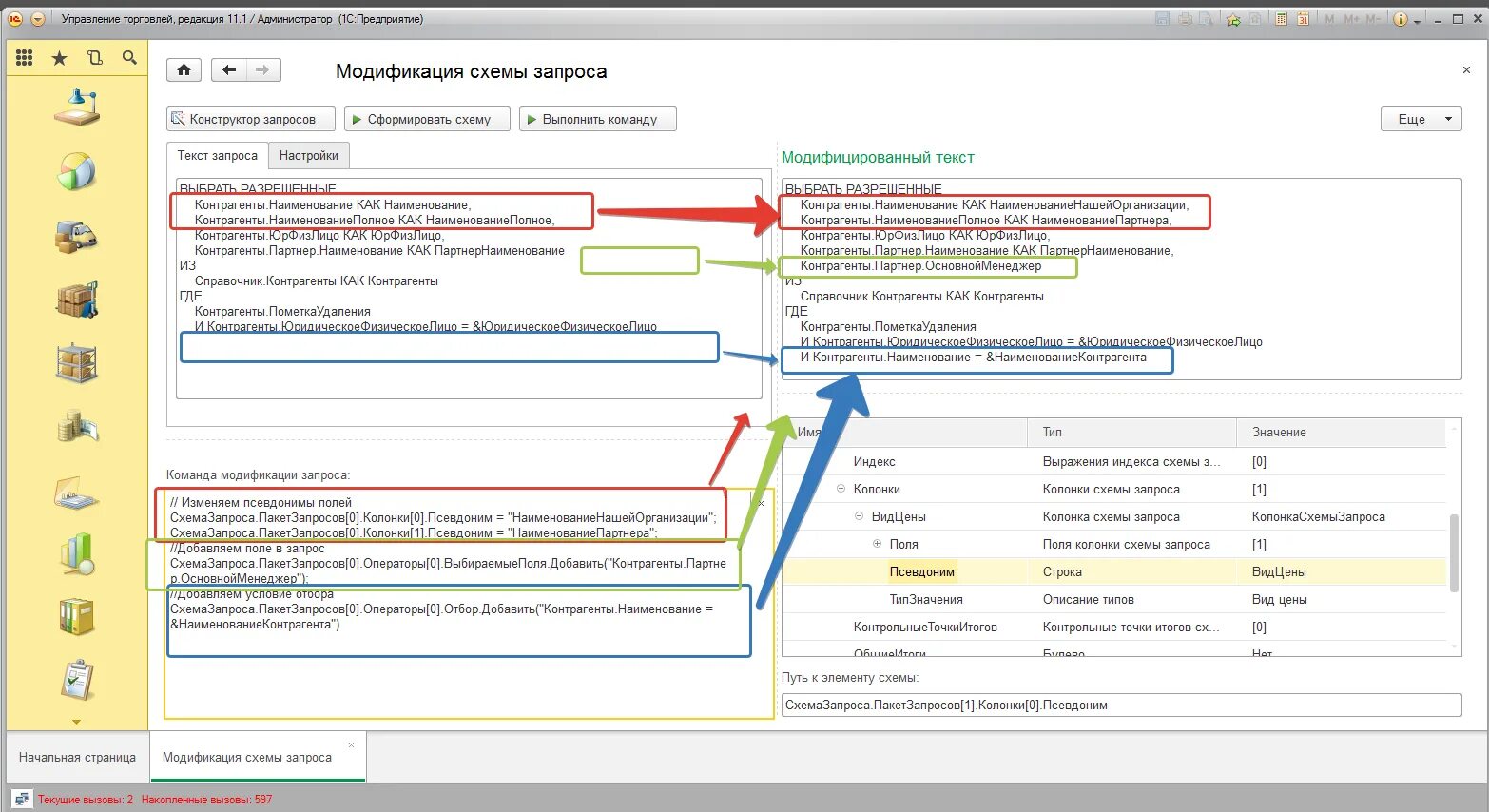Click the Имя column header
Screen dimensions: 1489x812
coord(904,433)
